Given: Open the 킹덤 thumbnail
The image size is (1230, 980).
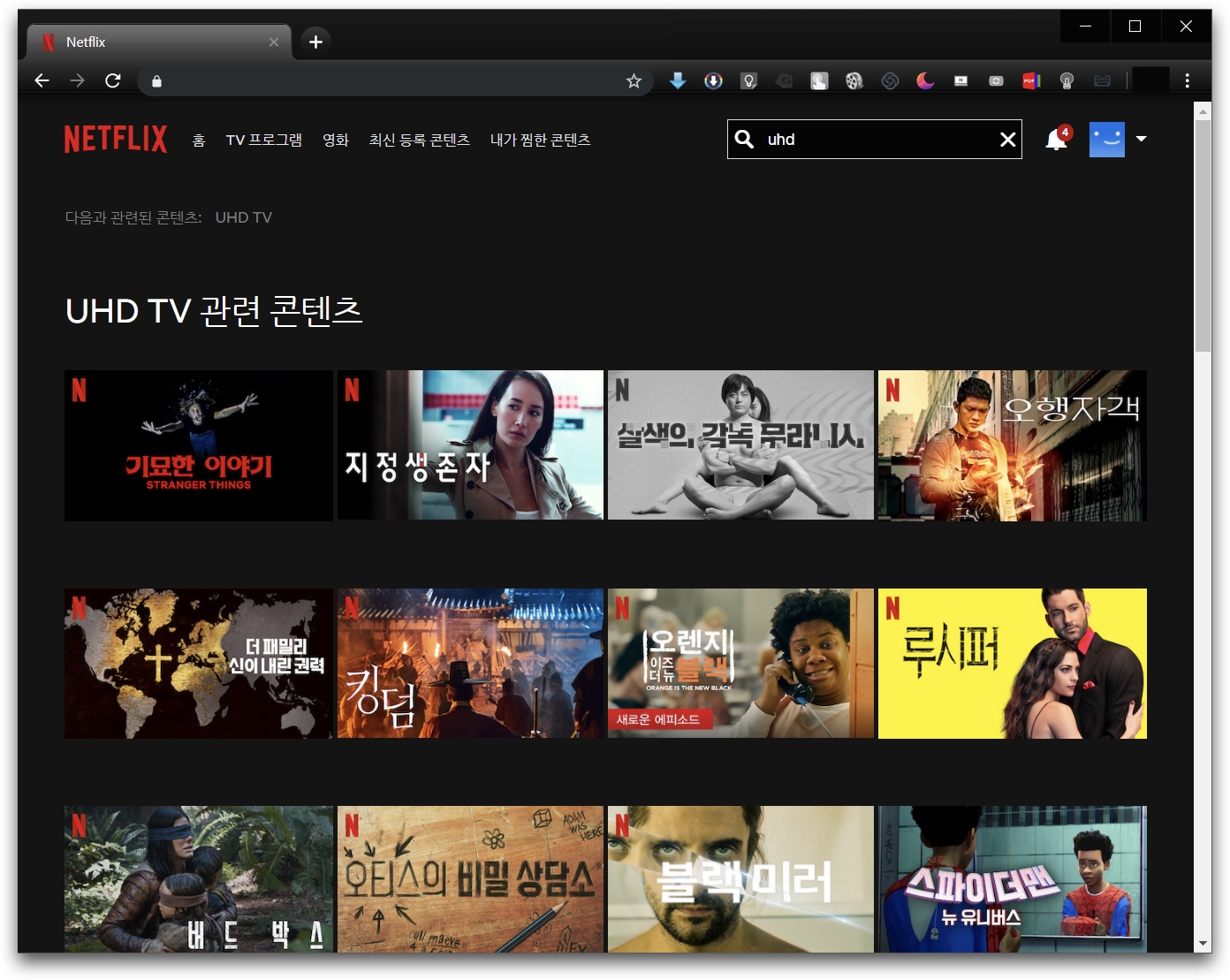Looking at the screenshot, I should (470, 664).
